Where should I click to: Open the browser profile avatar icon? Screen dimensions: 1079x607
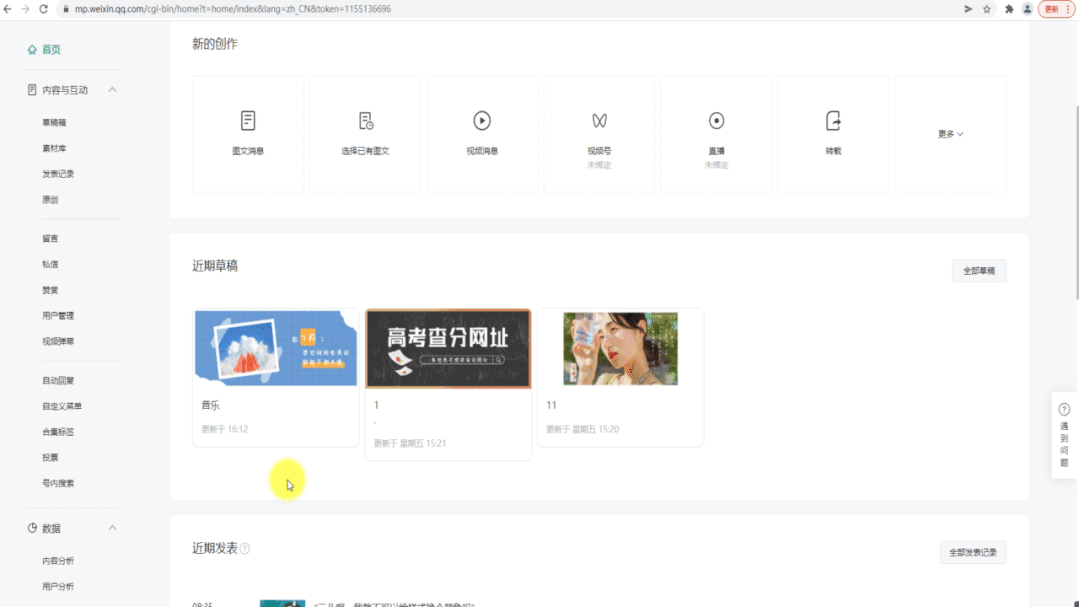pos(1027,9)
